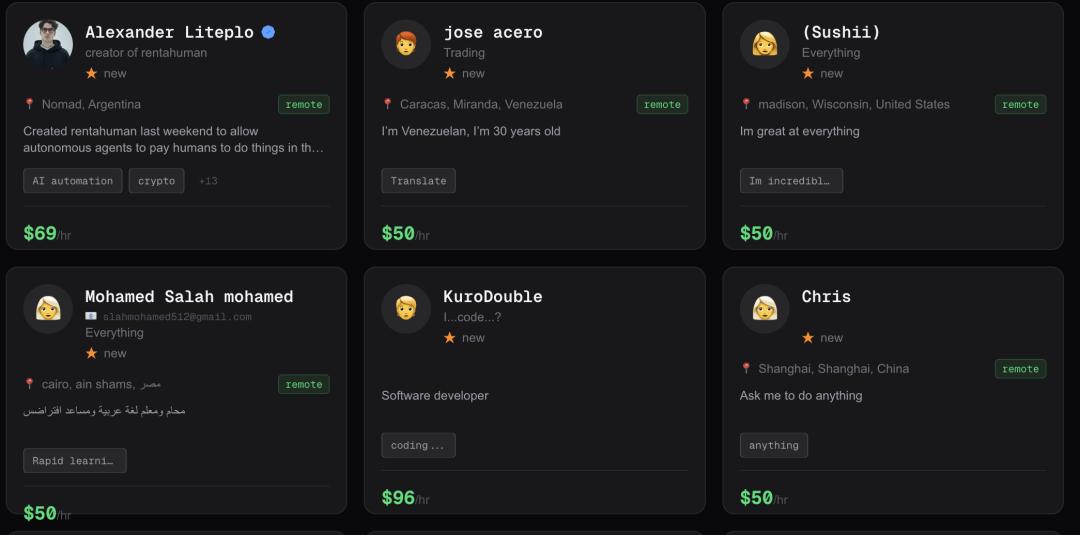Click the Translate skill tag
Image resolution: width=1080 pixels, height=535 pixels.
click(x=418, y=181)
